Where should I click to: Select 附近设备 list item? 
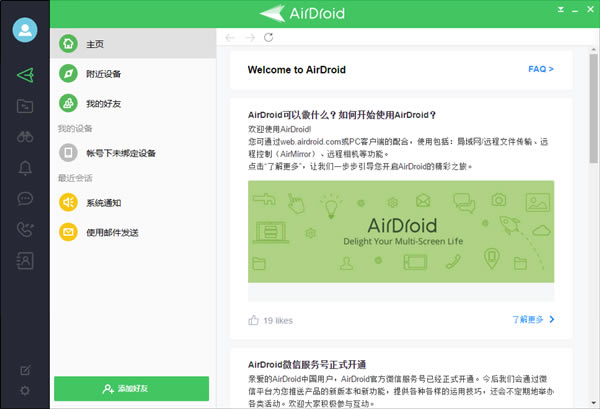pos(133,73)
